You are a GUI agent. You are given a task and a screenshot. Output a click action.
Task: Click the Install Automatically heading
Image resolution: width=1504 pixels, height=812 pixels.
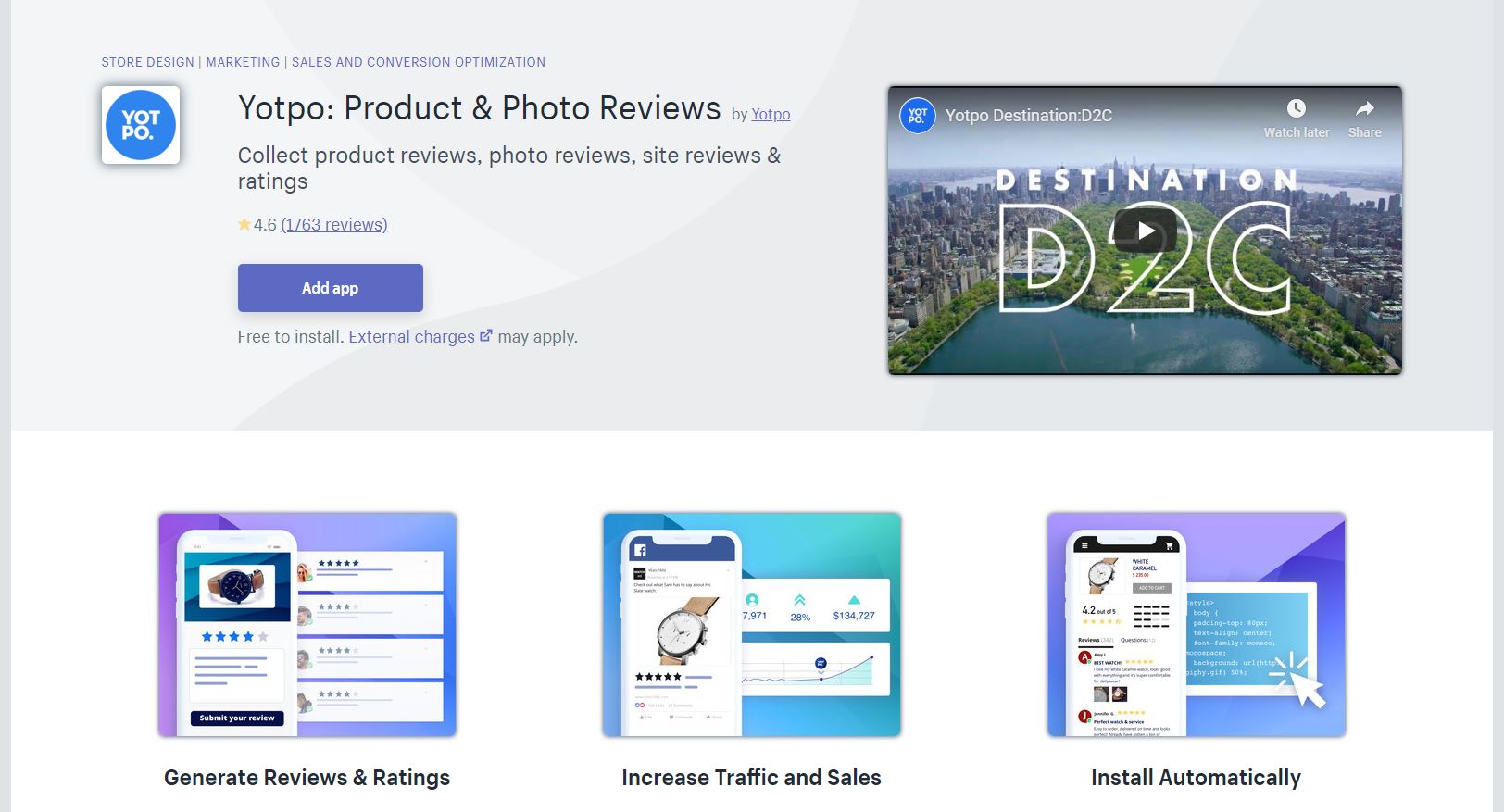point(1196,778)
